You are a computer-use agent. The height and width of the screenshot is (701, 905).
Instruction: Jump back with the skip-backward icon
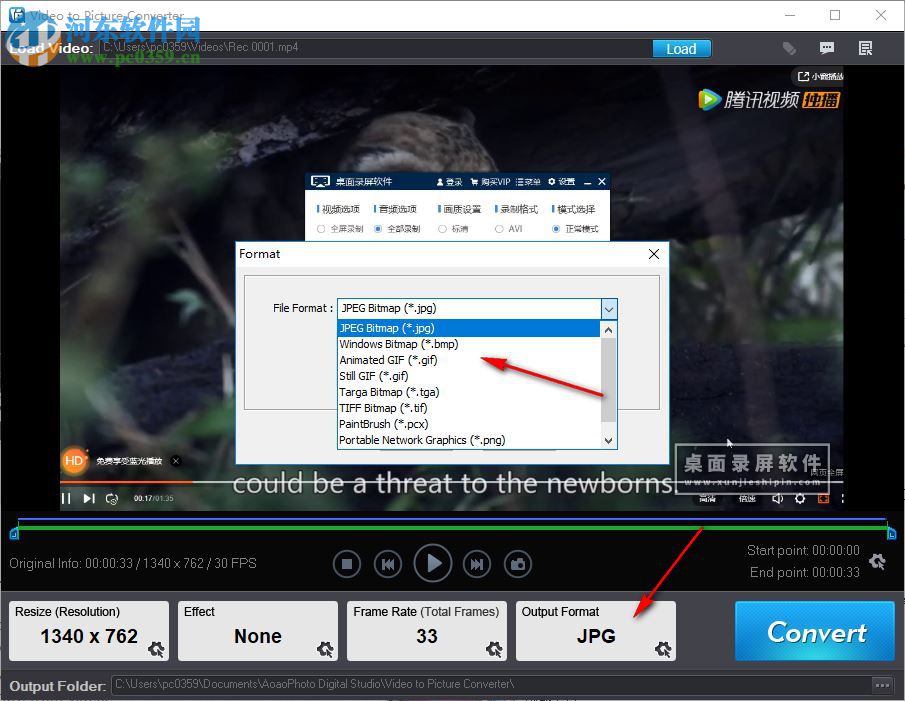point(388,563)
